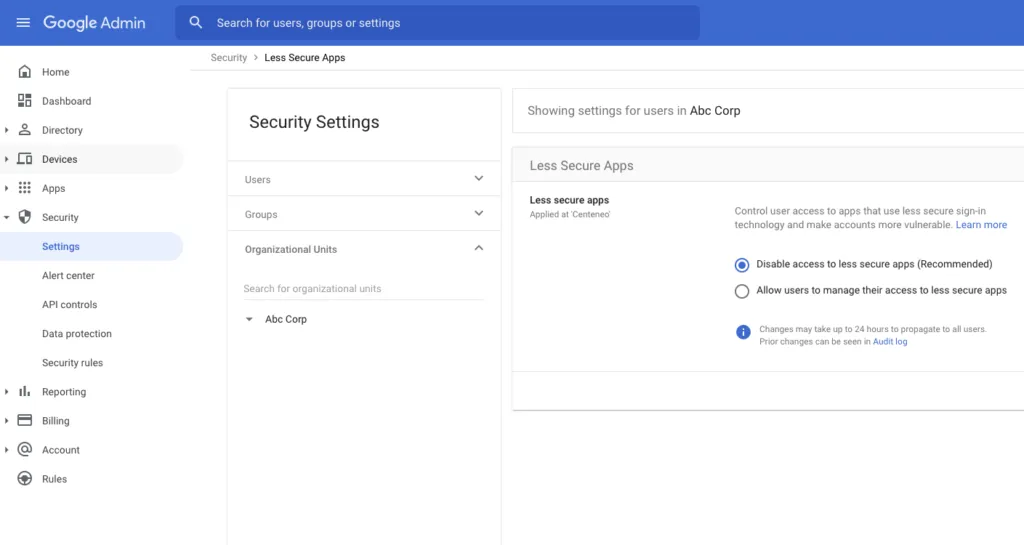Viewport: 1024px width, 545px height.
Task: Click the Apps grid icon
Action: pyautogui.click(x=25, y=188)
